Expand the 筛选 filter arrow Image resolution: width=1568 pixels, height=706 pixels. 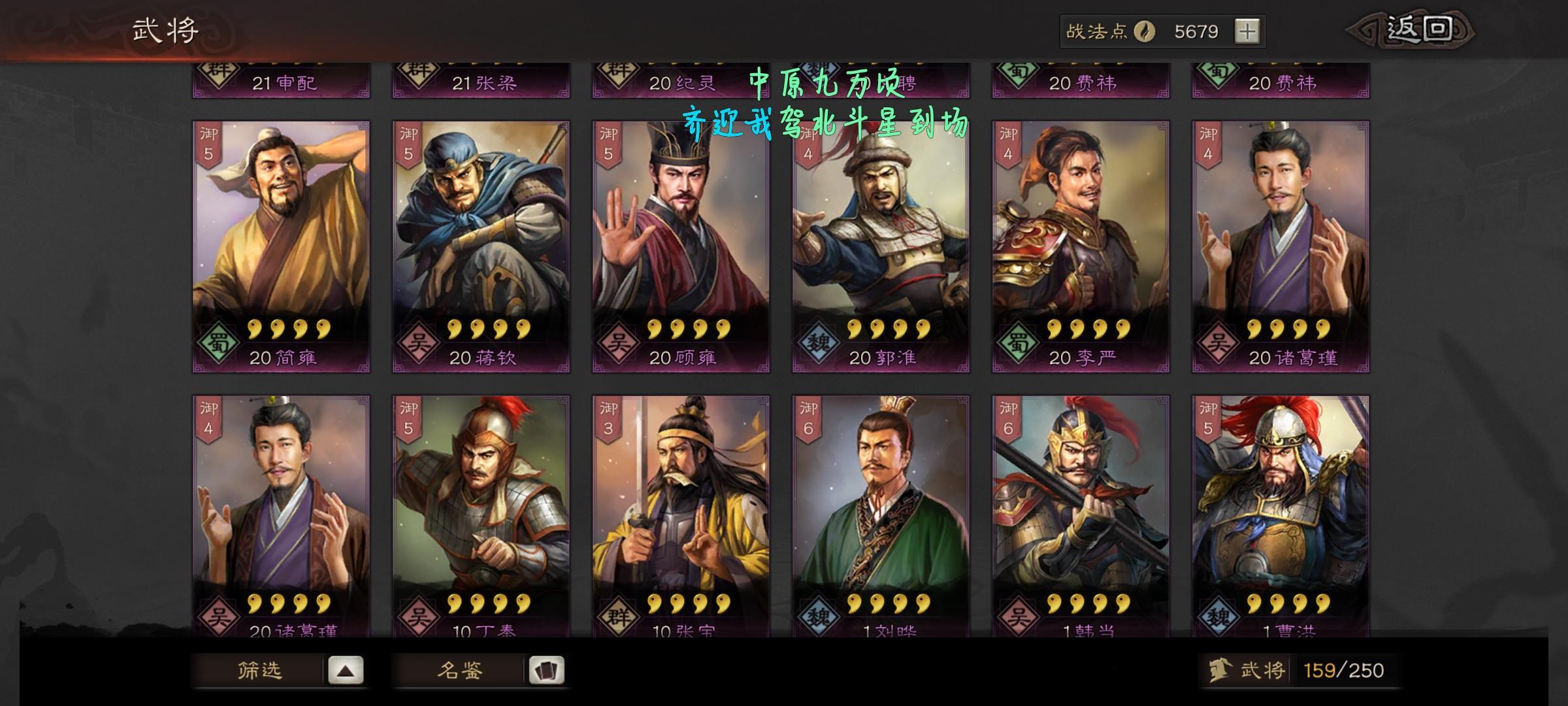point(346,671)
